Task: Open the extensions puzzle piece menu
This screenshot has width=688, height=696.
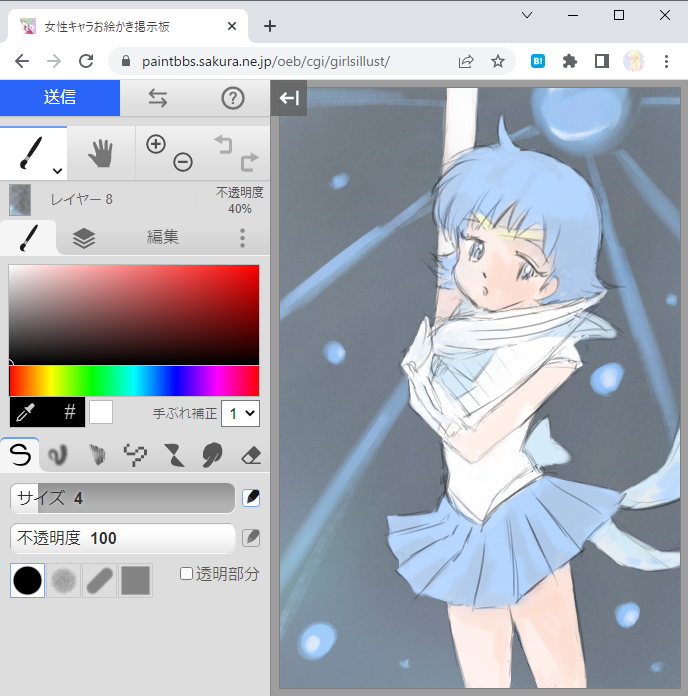Action: pyautogui.click(x=569, y=61)
